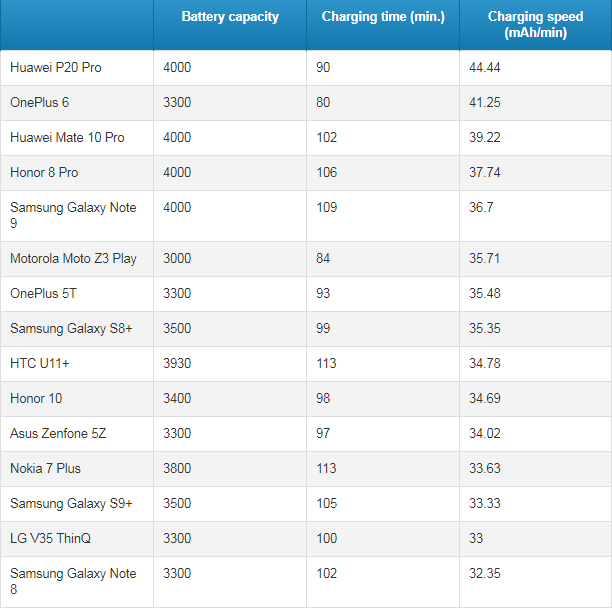Click battery capacity of Huawei P20 Pro

point(177,68)
